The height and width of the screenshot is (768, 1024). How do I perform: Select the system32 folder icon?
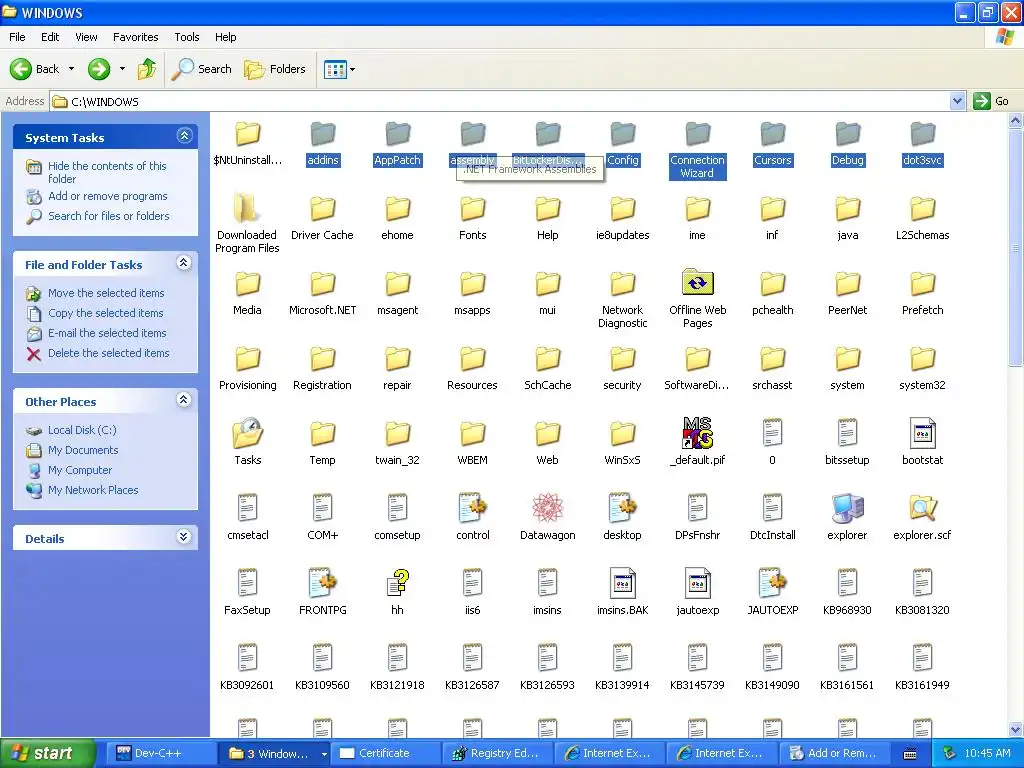[922, 360]
